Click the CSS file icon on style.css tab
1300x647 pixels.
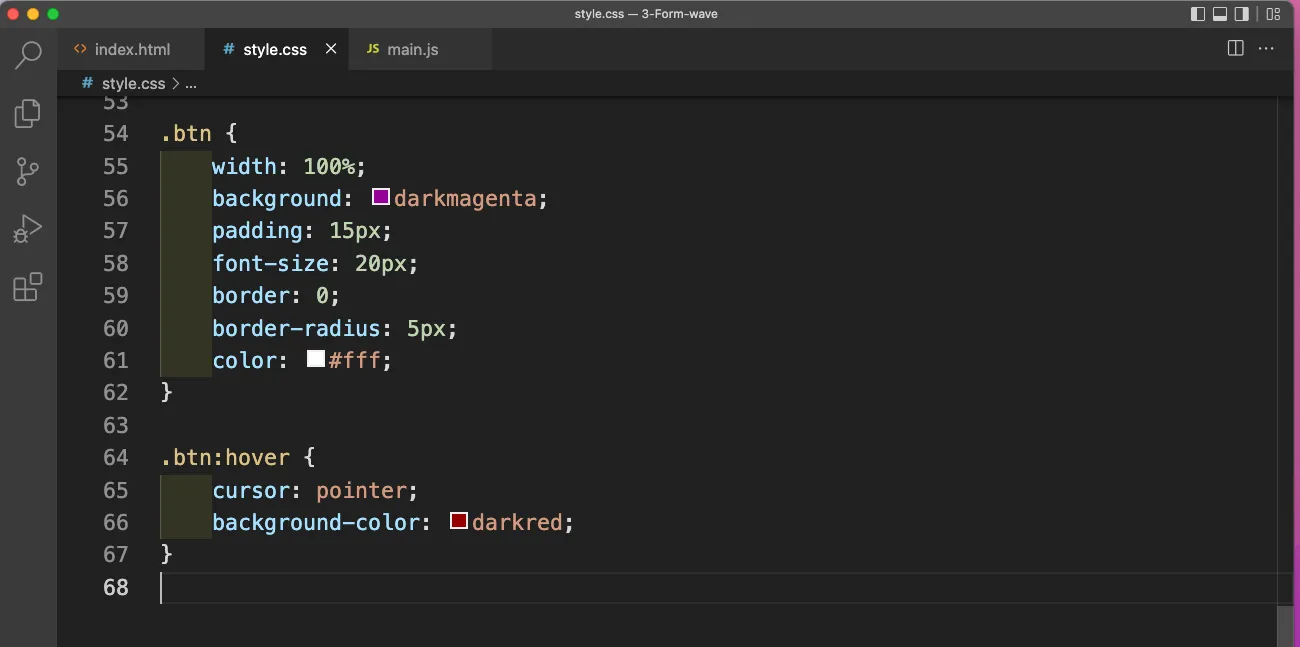click(x=229, y=49)
